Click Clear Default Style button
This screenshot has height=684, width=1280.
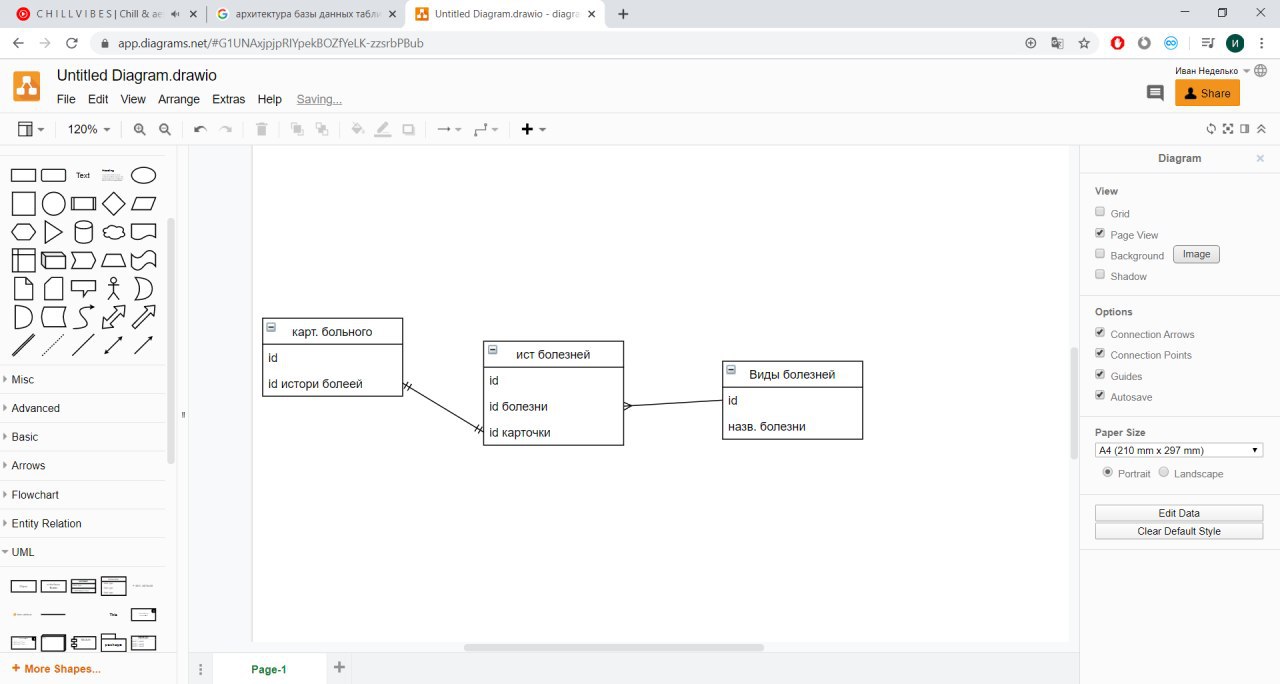pos(1179,531)
